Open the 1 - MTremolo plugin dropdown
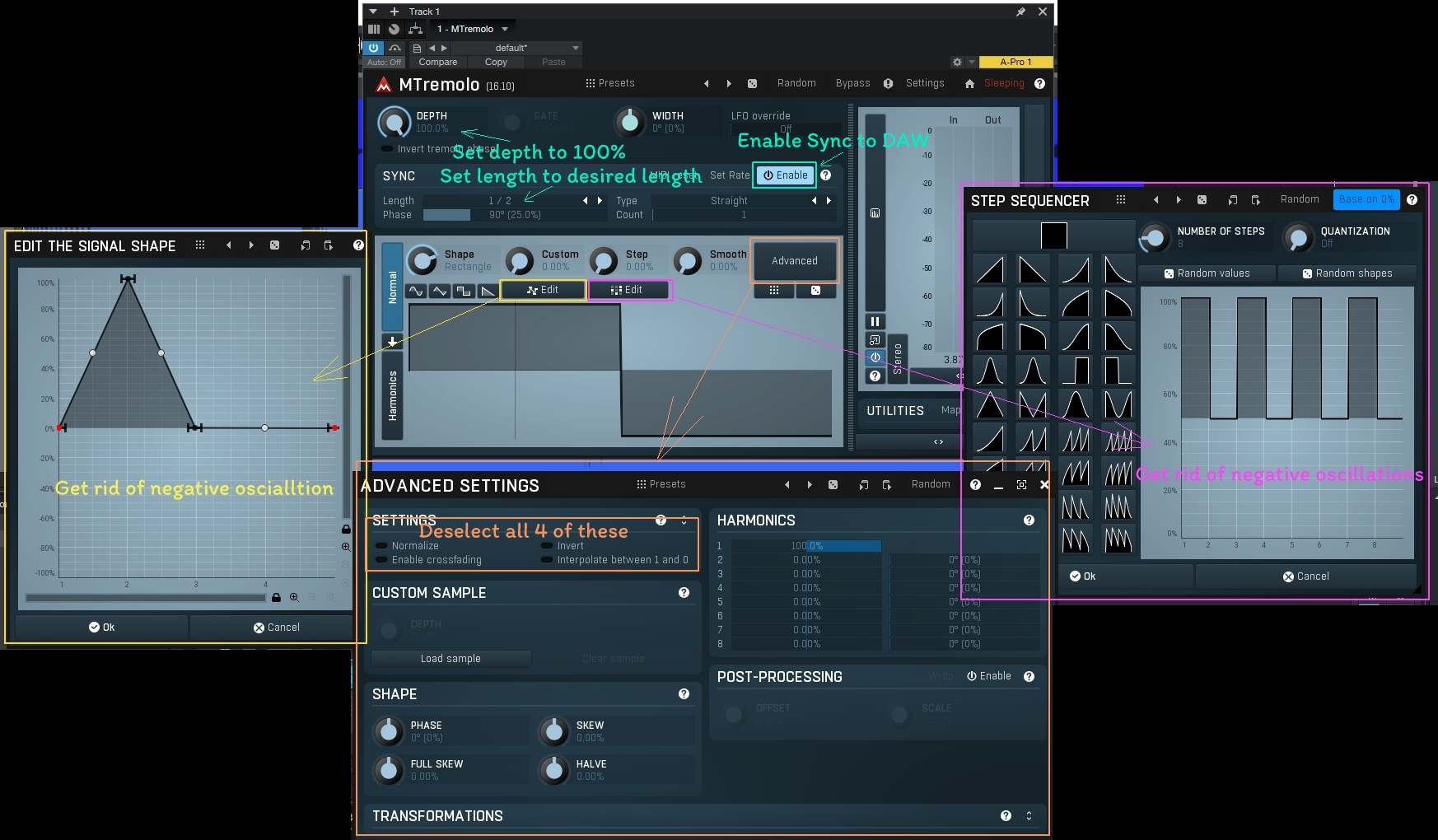Viewport: 1438px width, 840px height. coord(473,29)
